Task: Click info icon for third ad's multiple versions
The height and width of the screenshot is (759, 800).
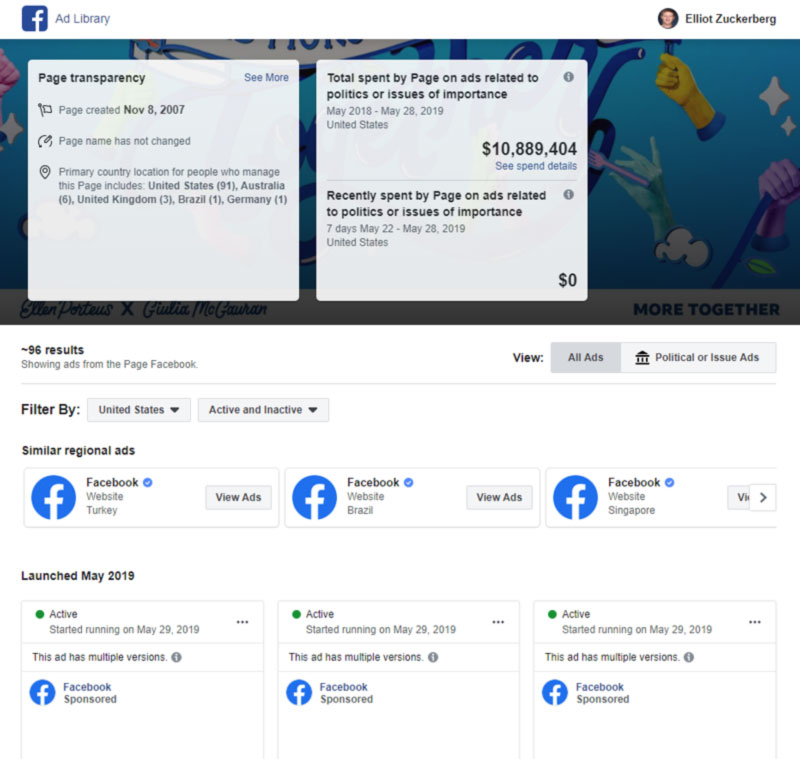Action: [689, 658]
